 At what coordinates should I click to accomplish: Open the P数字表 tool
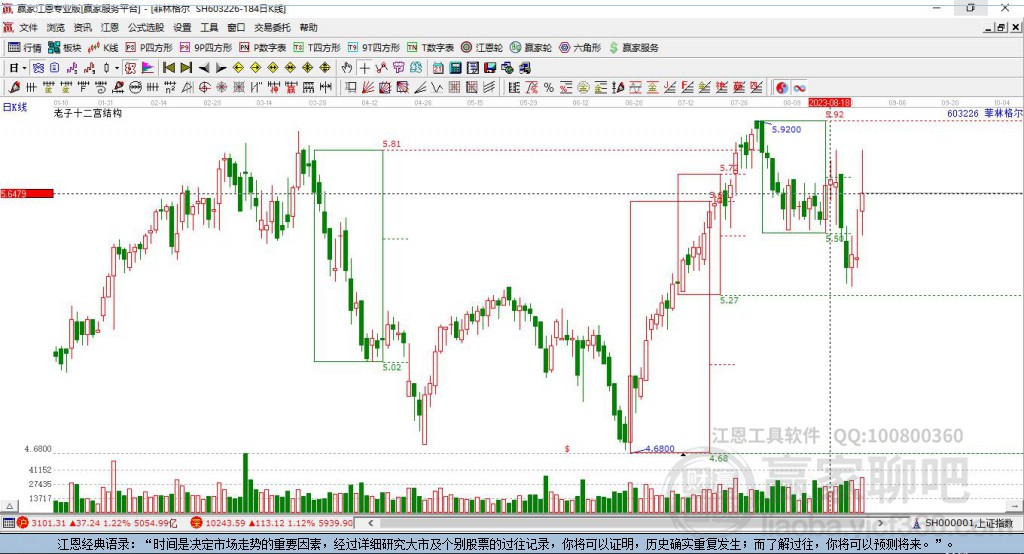click(263, 48)
